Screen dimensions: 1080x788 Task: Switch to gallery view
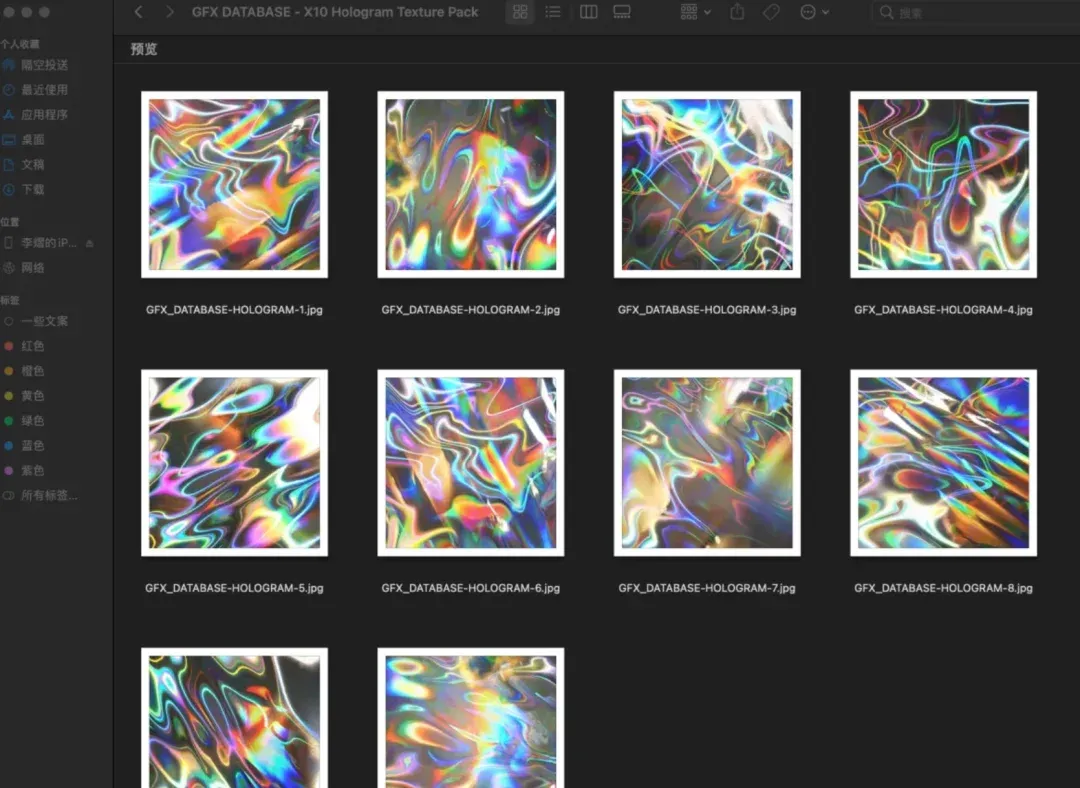pos(621,12)
